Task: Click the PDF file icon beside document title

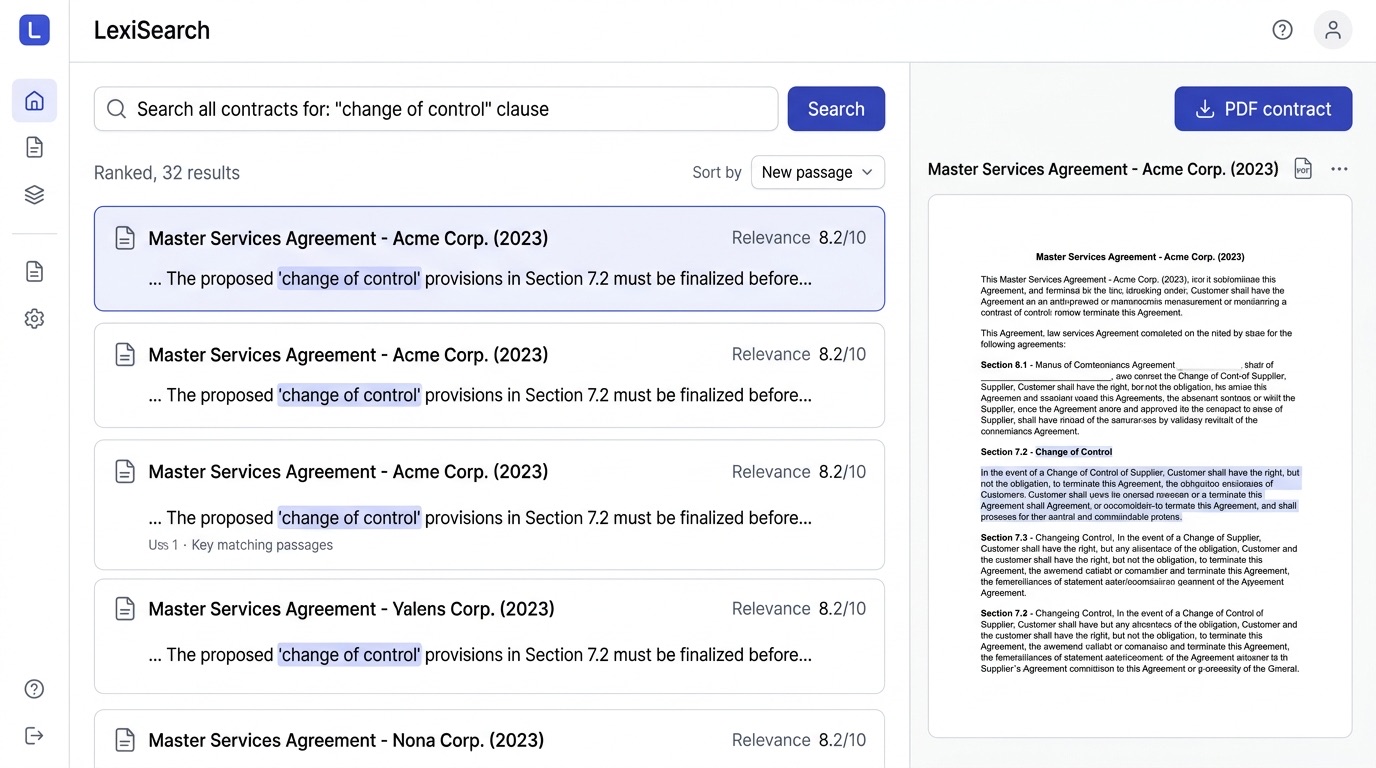Action: coord(1303,169)
